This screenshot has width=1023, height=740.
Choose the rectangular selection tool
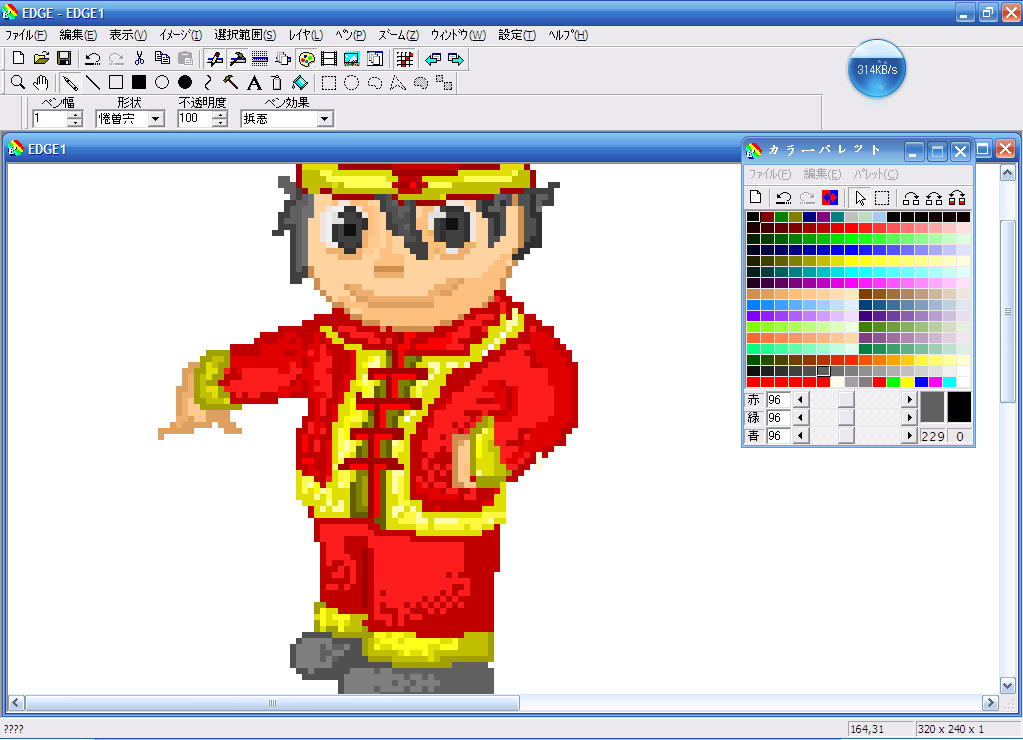[x=329, y=83]
